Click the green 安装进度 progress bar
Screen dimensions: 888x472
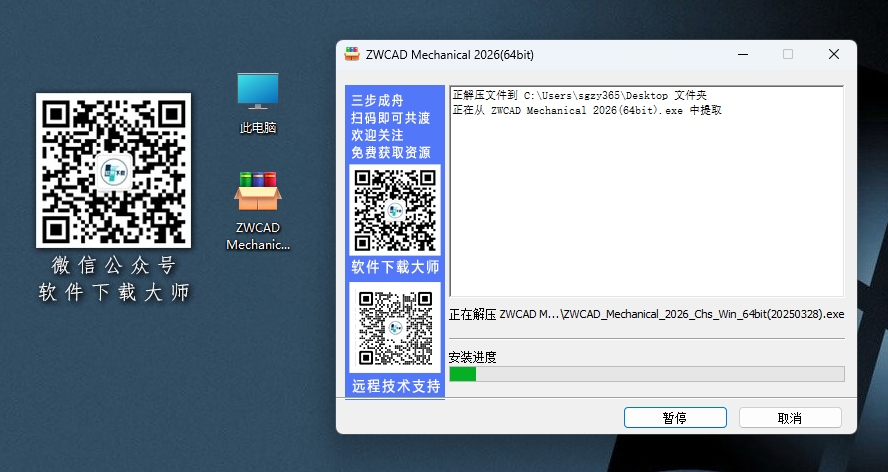click(647, 374)
